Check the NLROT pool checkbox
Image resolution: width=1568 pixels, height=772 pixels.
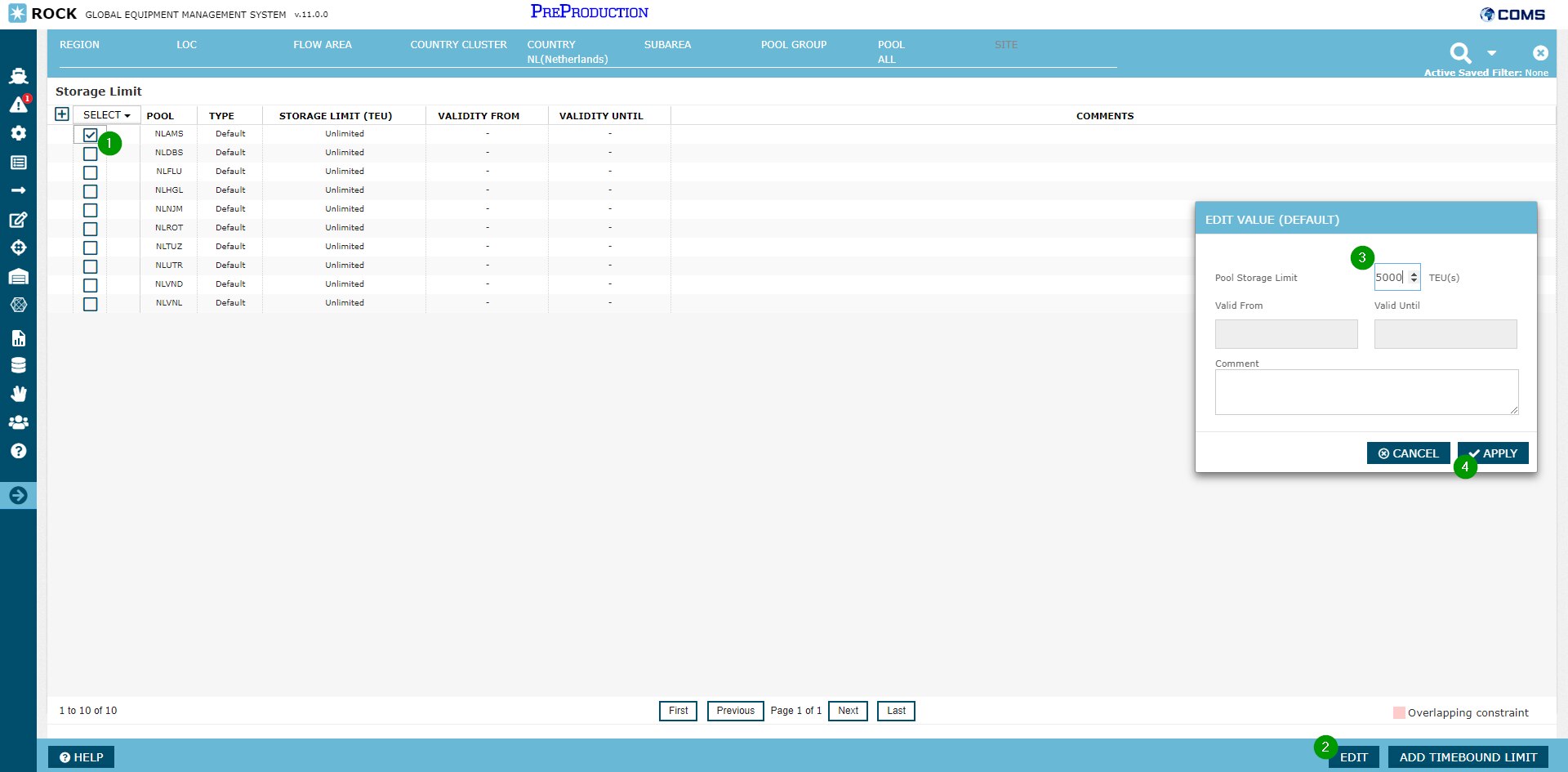[x=91, y=229]
